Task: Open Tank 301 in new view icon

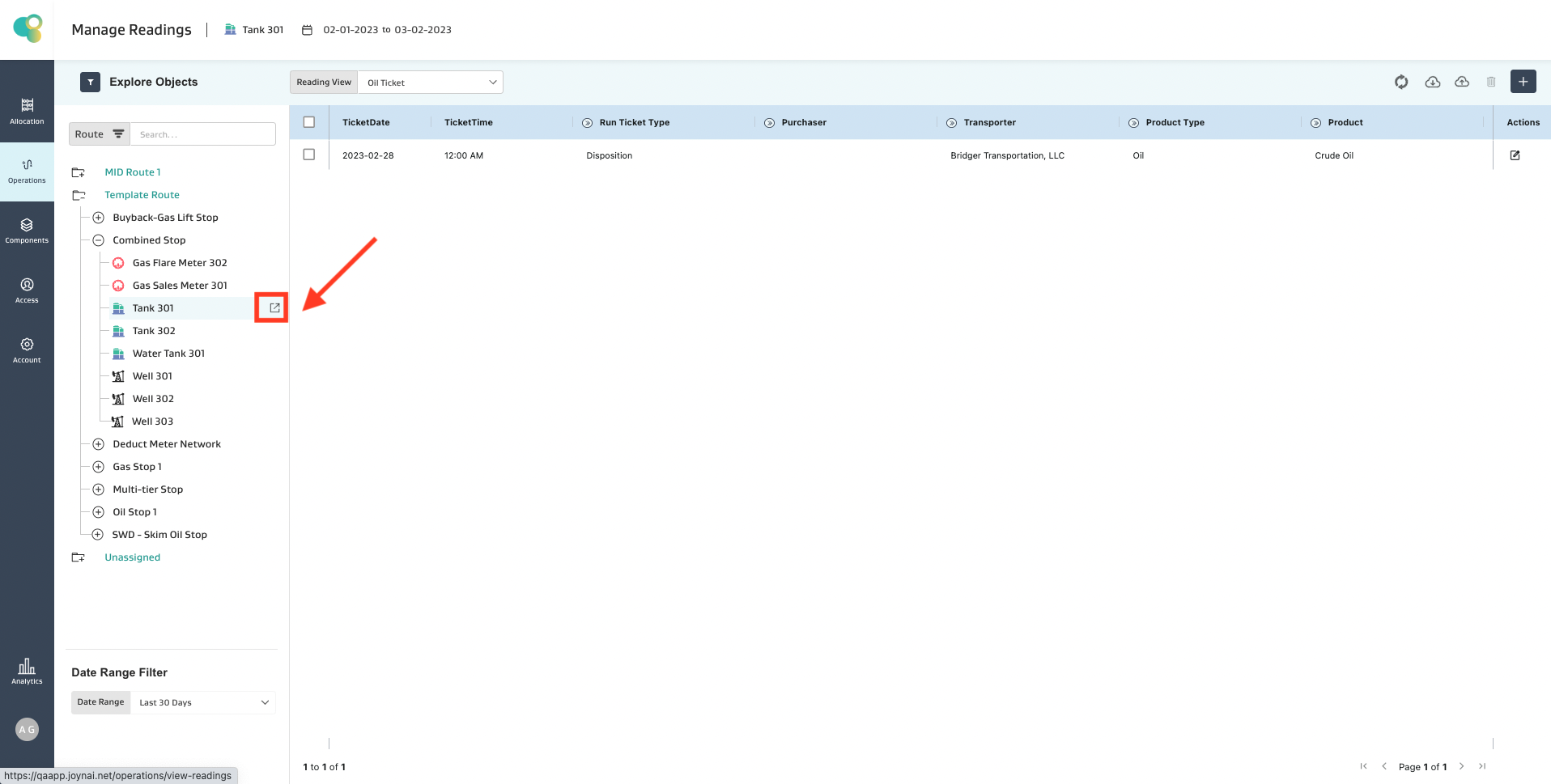Action: click(x=274, y=308)
